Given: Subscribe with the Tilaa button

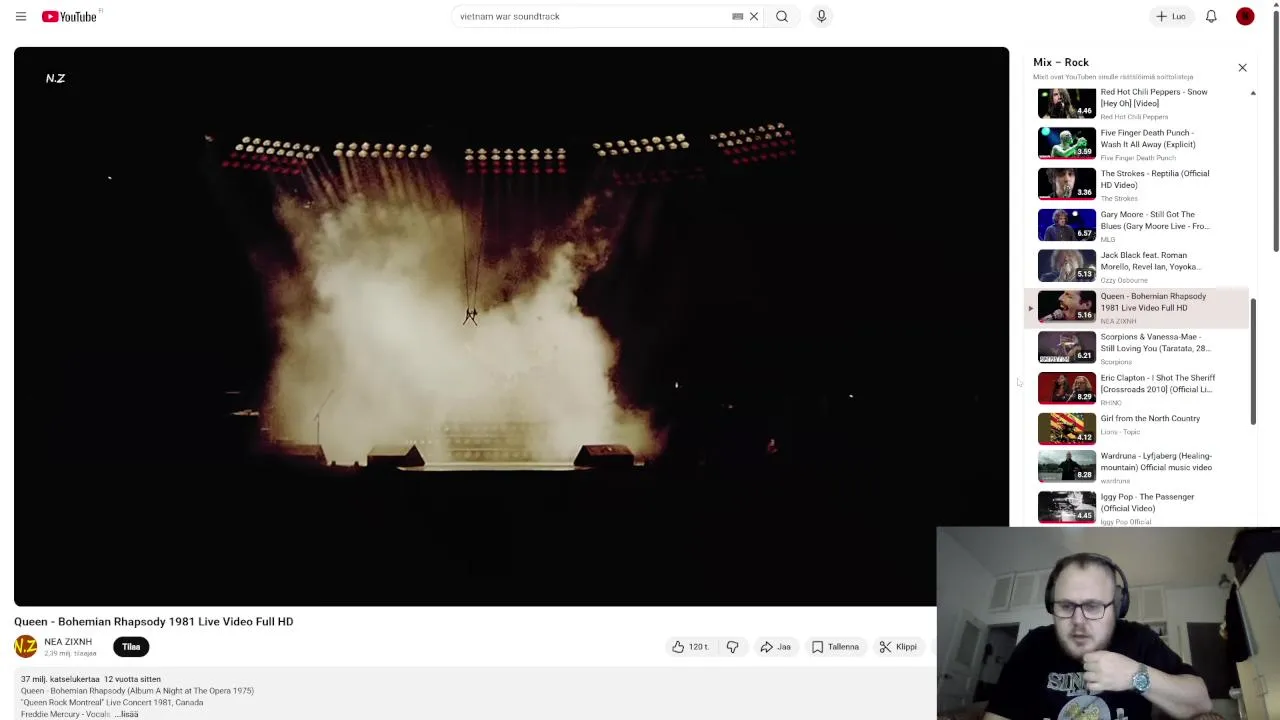Looking at the screenshot, I should click(x=131, y=647).
